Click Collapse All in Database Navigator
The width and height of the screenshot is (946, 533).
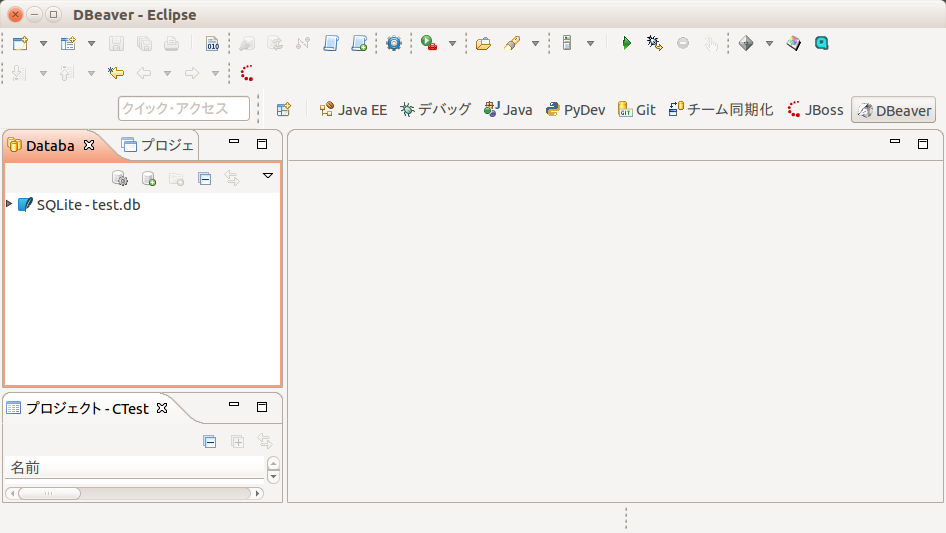point(205,179)
